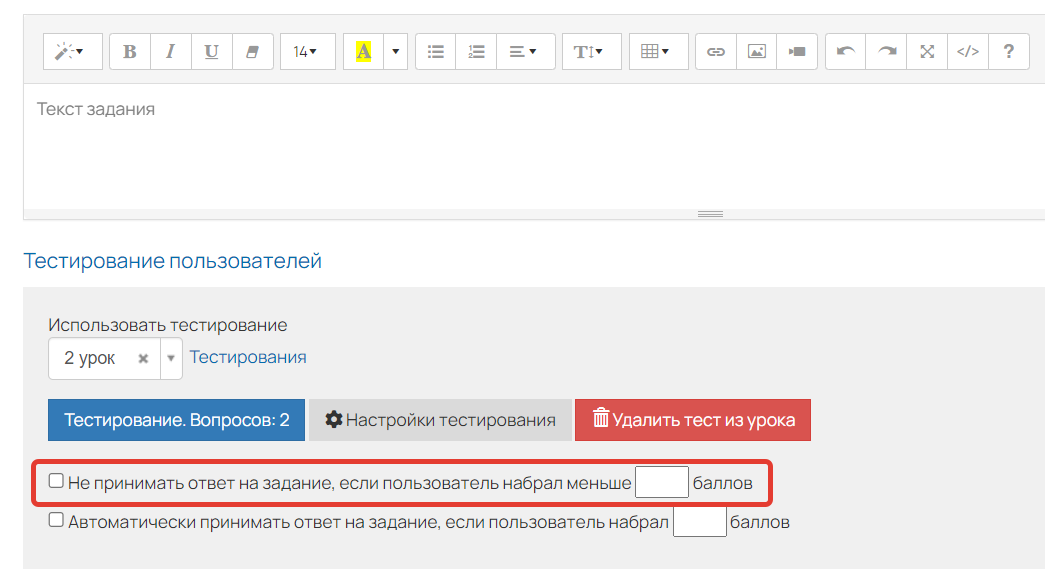Focus minimum score field after 'набрал меньше'
1045x577 pixels.
(x=662, y=482)
